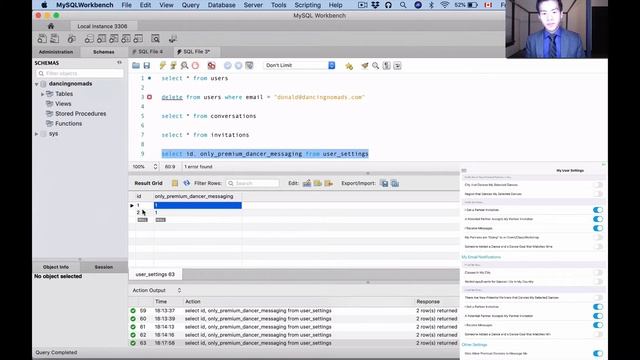The width and height of the screenshot is (640, 360).
Task: Toggle 'Classes in My City' email switch
Action: (598, 272)
